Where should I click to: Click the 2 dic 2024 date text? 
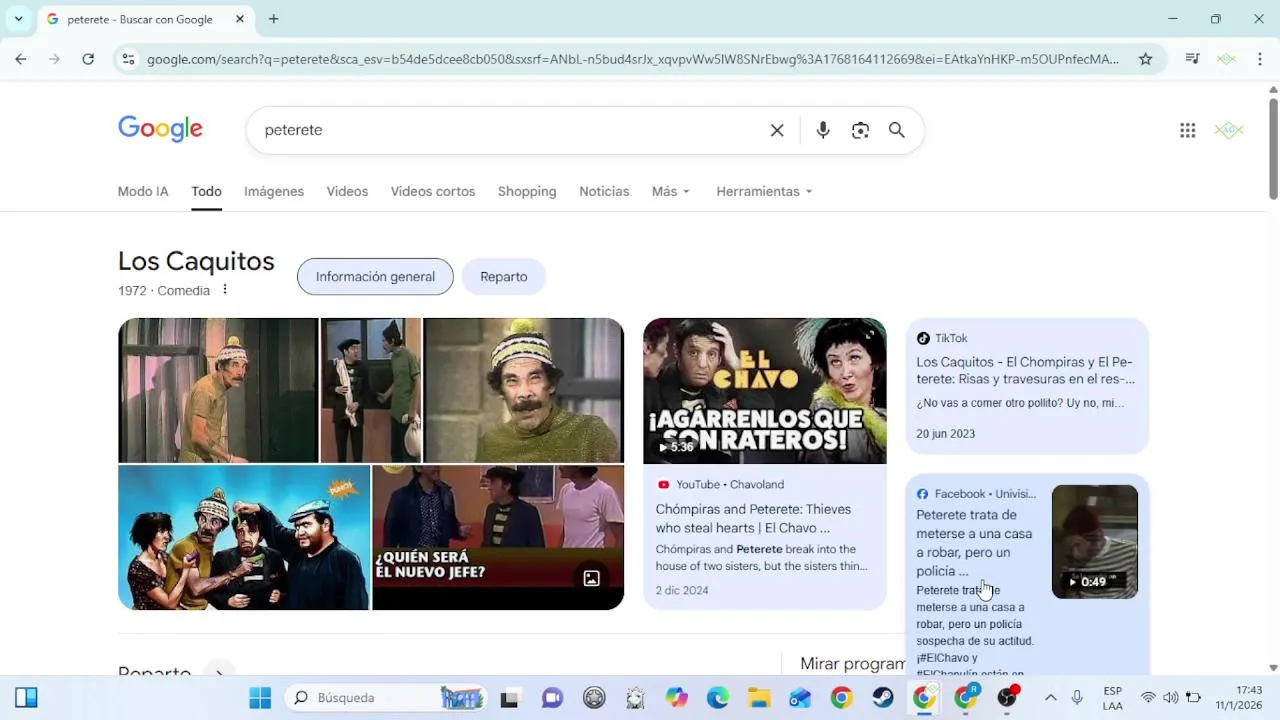tap(682, 591)
